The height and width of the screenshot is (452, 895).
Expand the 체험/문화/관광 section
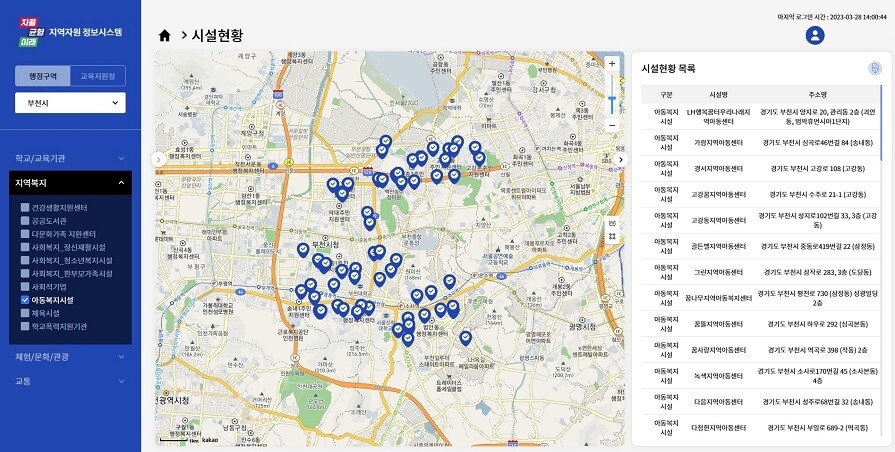tap(70, 356)
